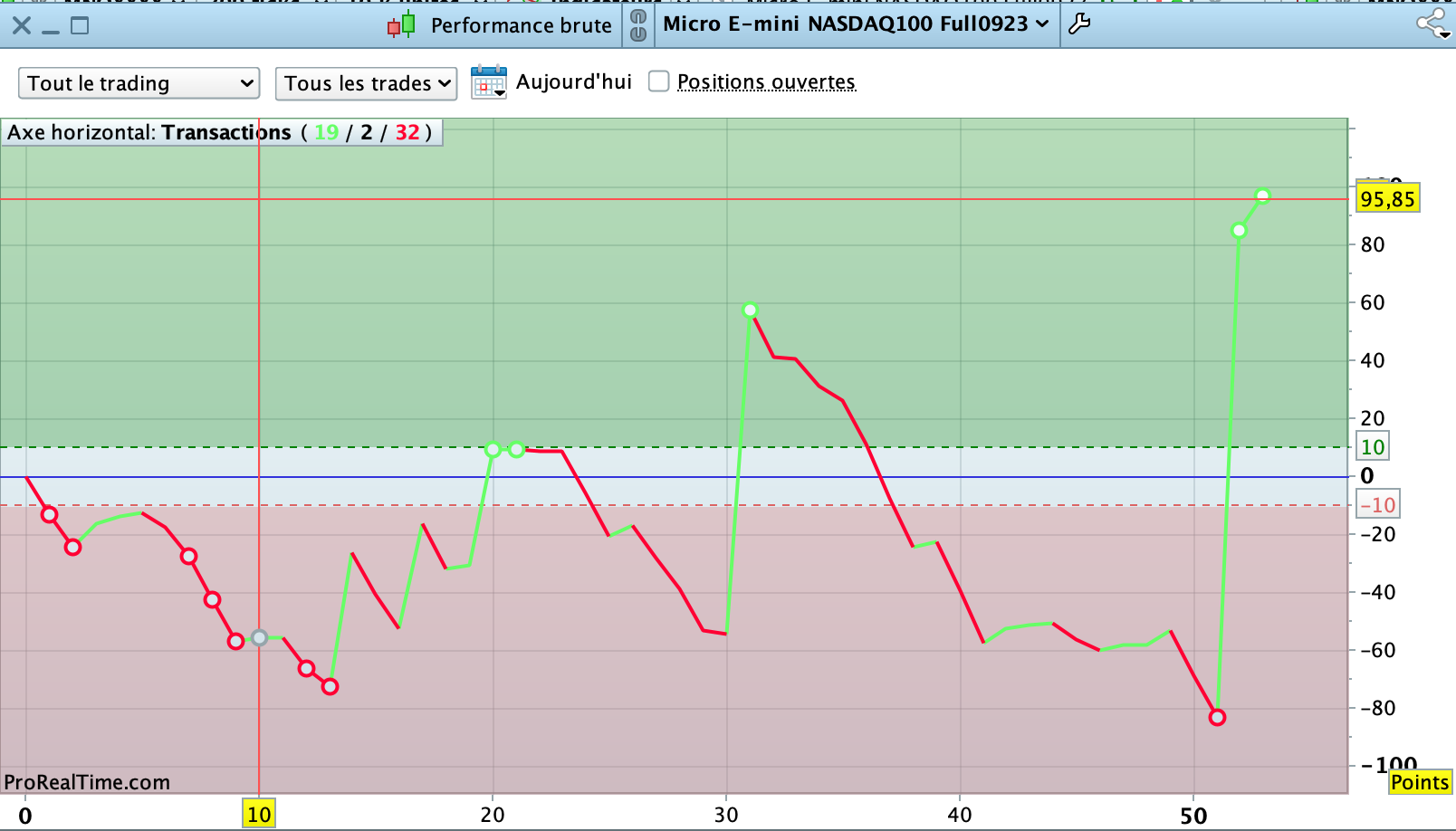The height and width of the screenshot is (831, 1456).
Task: Click the ProRealTime.com link
Action: 87,782
